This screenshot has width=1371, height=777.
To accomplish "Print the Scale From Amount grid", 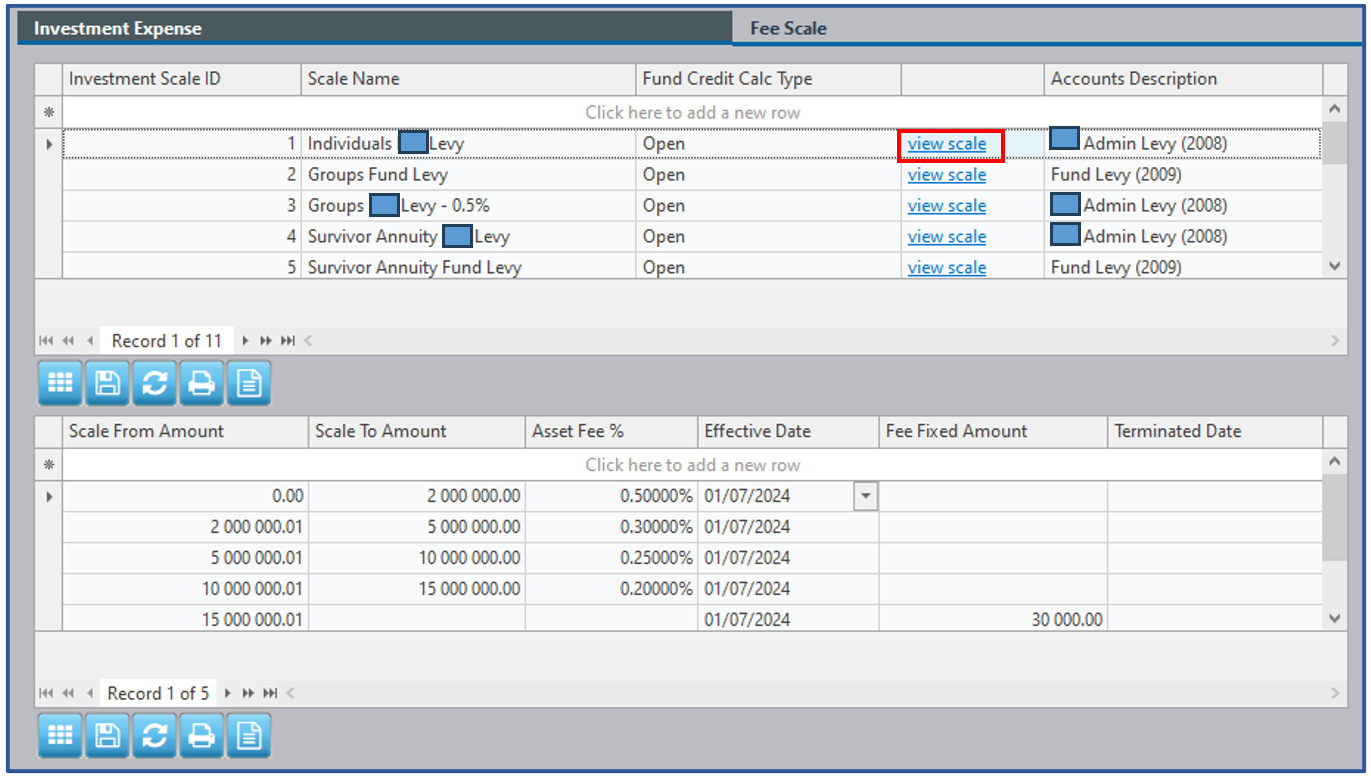I will [201, 736].
